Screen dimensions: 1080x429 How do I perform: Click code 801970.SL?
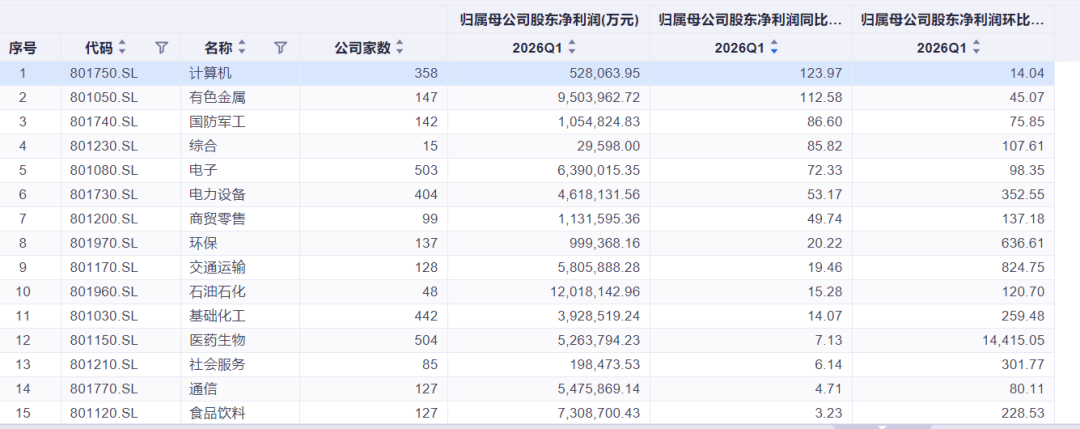tap(104, 243)
